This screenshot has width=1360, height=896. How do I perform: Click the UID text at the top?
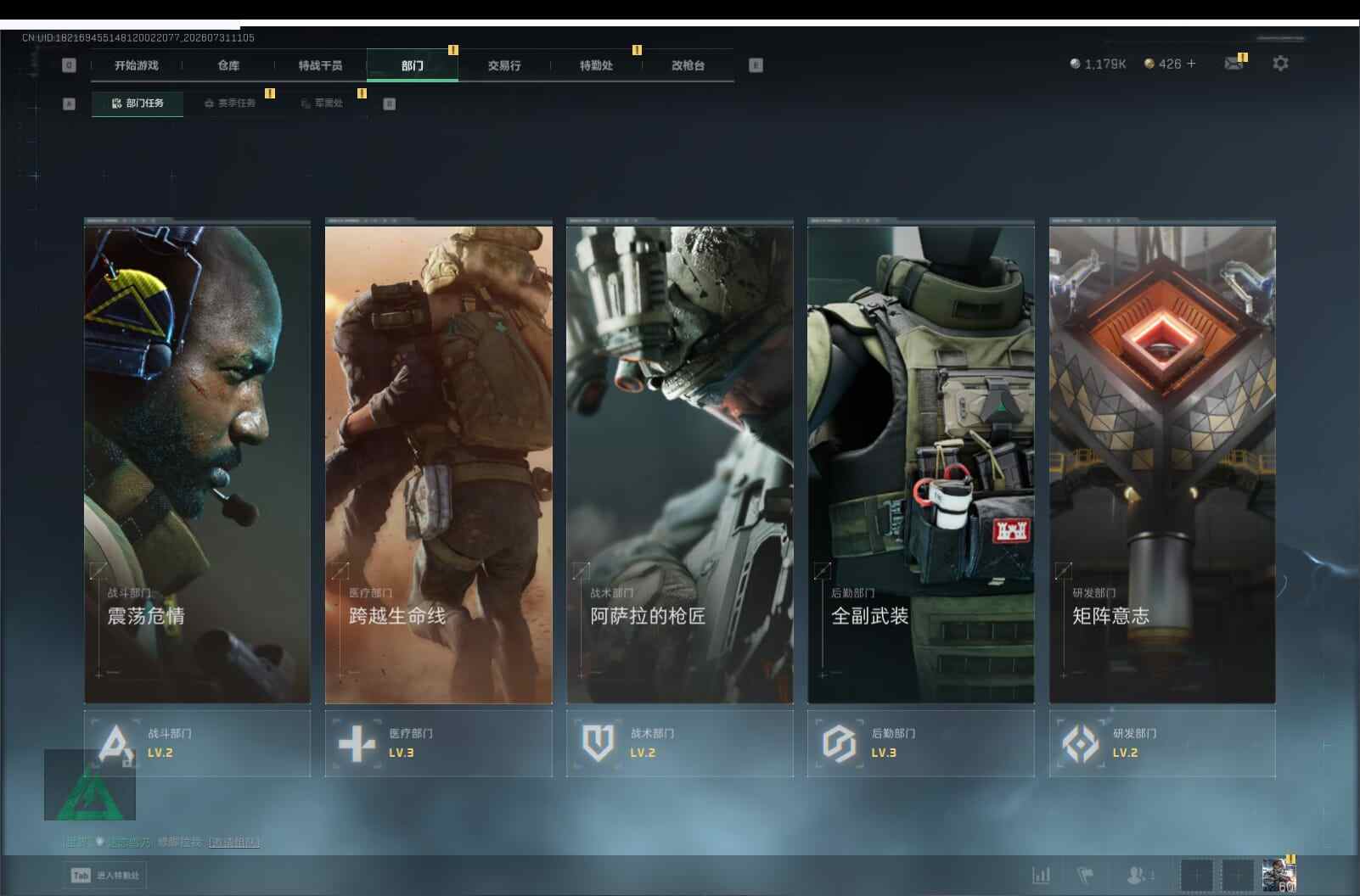138,38
